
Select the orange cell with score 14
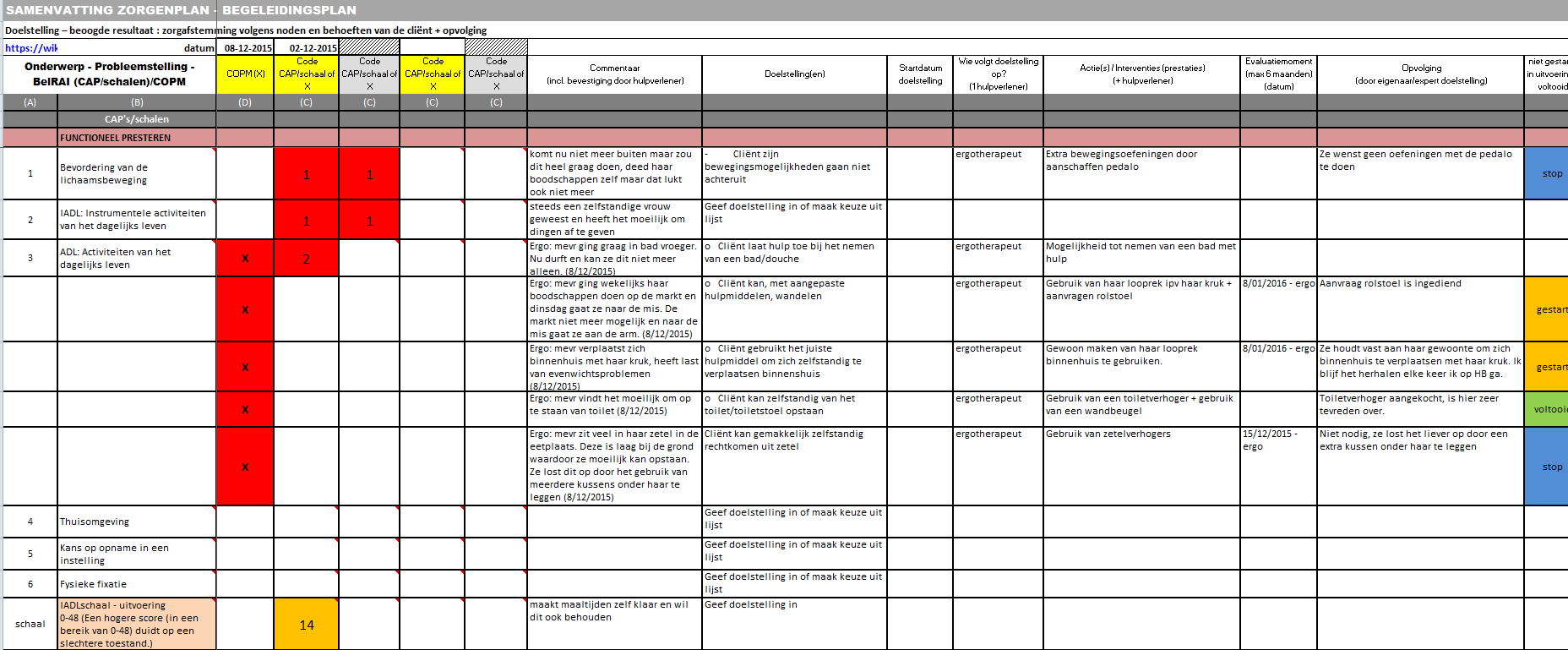(307, 625)
